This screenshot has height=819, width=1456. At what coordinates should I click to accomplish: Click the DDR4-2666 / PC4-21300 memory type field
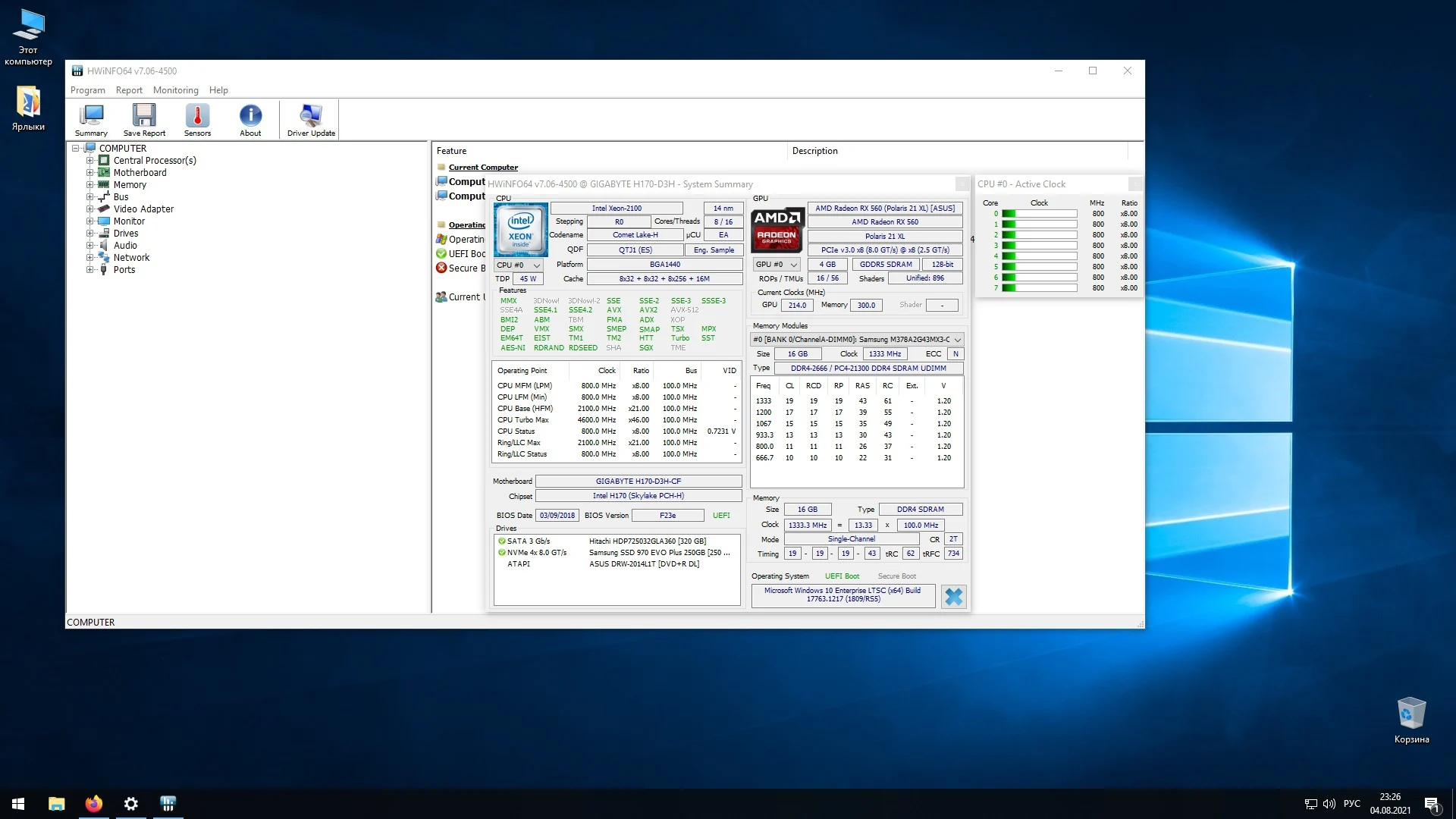(x=868, y=369)
